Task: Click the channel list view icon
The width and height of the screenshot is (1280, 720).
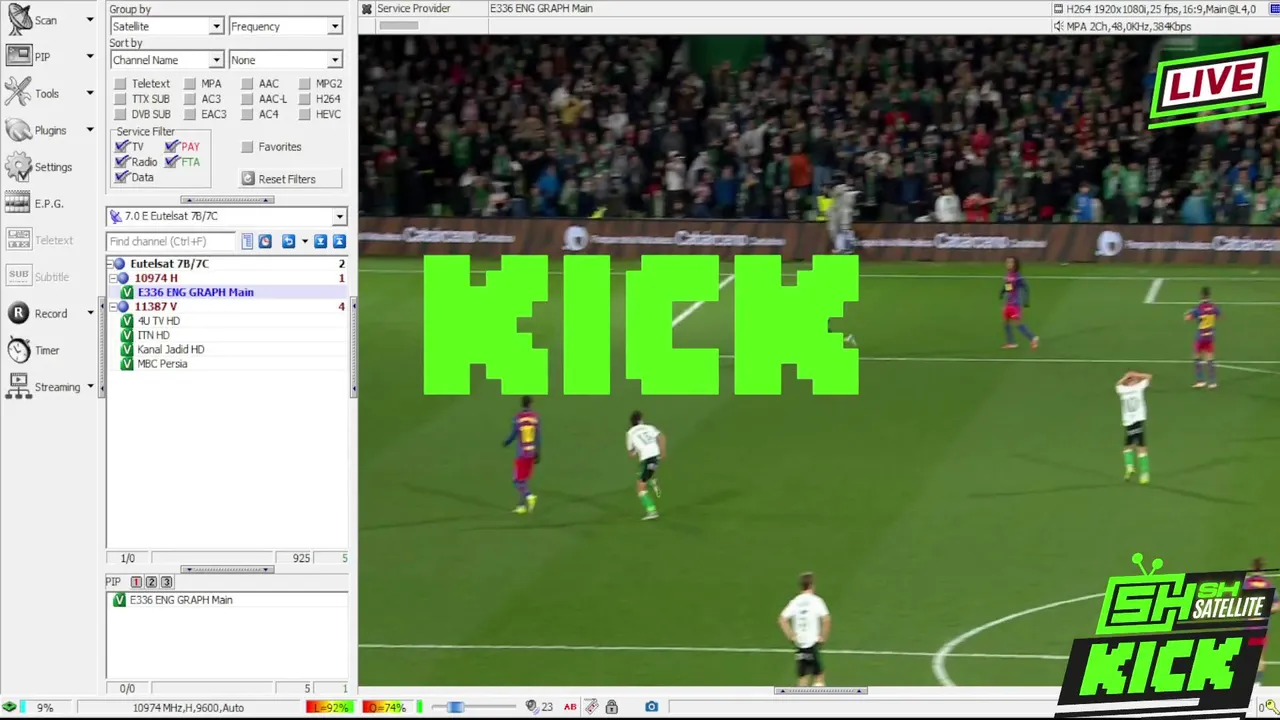Action: [x=247, y=241]
